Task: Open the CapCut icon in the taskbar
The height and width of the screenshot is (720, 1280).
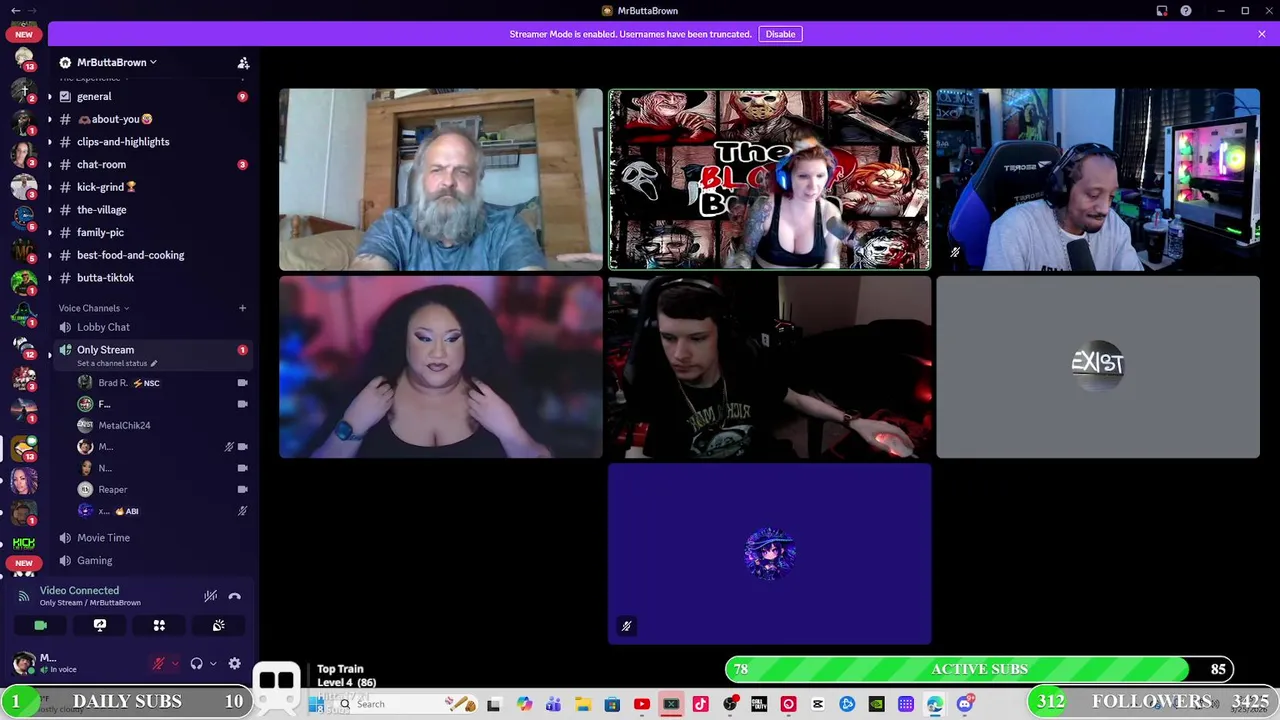Action: [818, 704]
